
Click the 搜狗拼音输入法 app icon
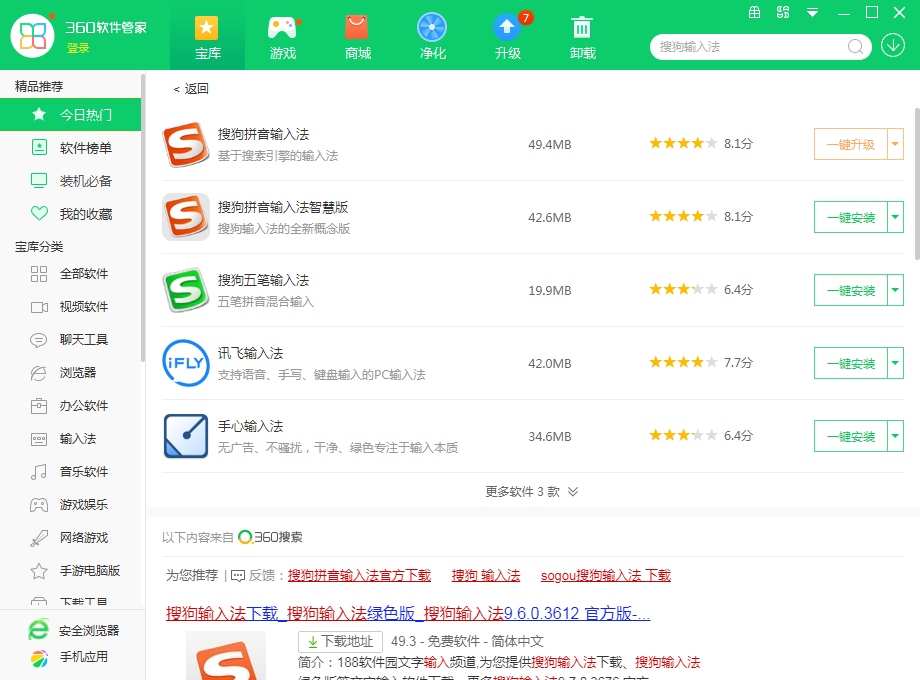pyautogui.click(x=185, y=144)
